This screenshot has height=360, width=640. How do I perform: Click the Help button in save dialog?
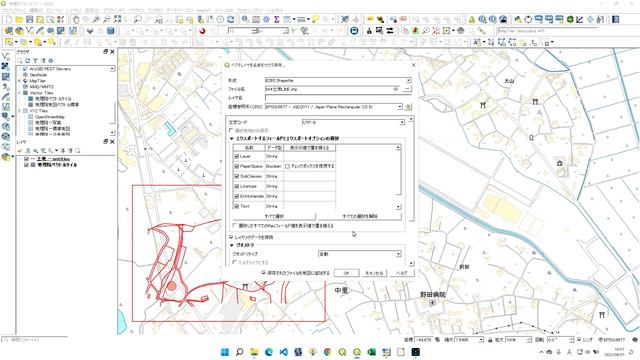coord(402,273)
